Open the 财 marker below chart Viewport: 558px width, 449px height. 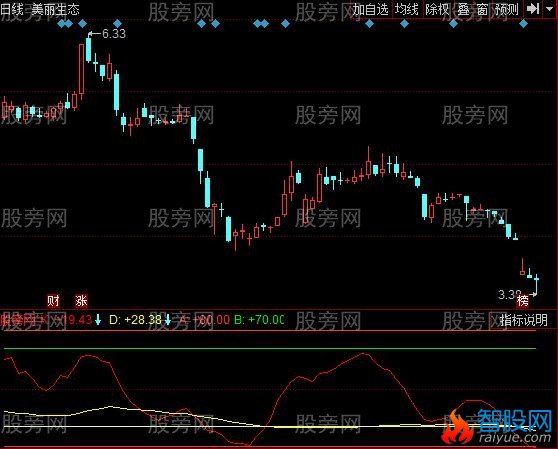click(53, 301)
